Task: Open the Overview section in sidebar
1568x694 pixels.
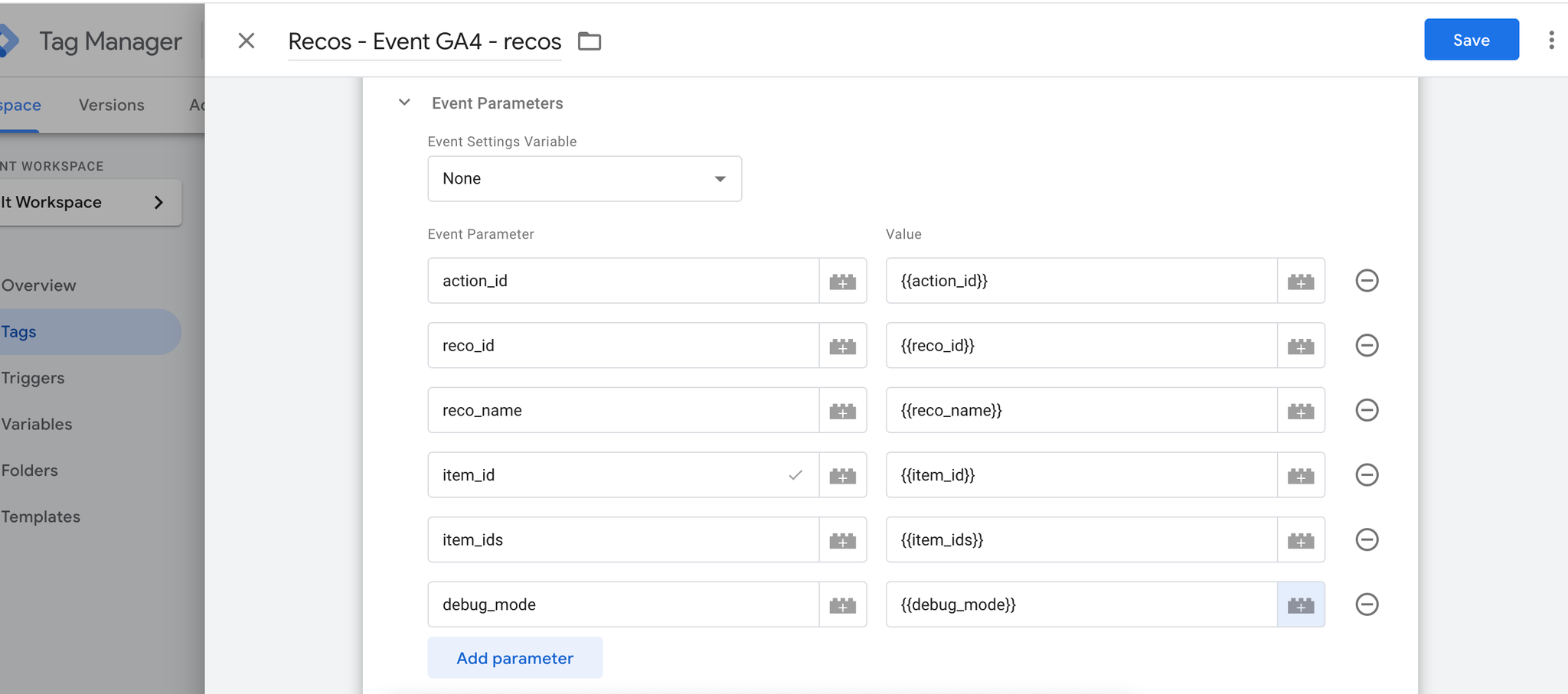Action: (38, 285)
